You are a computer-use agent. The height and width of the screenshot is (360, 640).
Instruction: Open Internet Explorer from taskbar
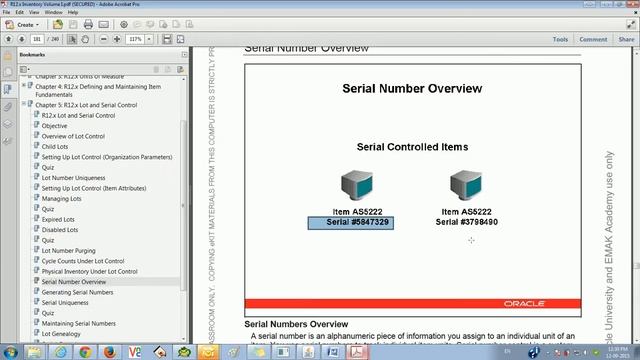click(x=60, y=352)
